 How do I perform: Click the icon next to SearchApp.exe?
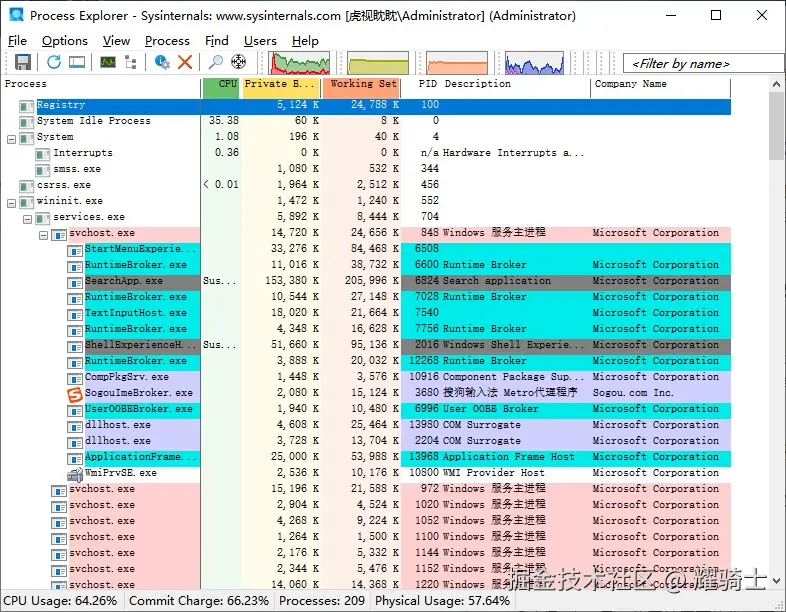pyautogui.click(x=75, y=283)
